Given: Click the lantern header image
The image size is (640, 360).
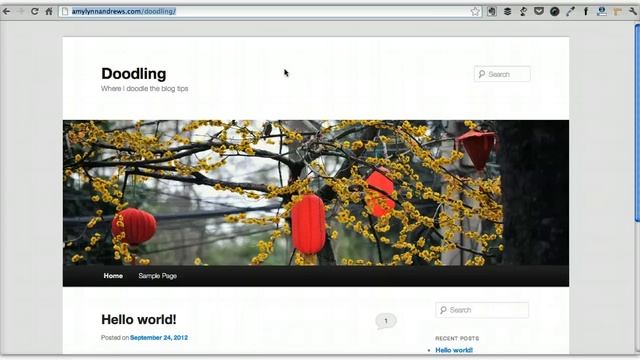Looking at the screenshot, I should 316,193.
